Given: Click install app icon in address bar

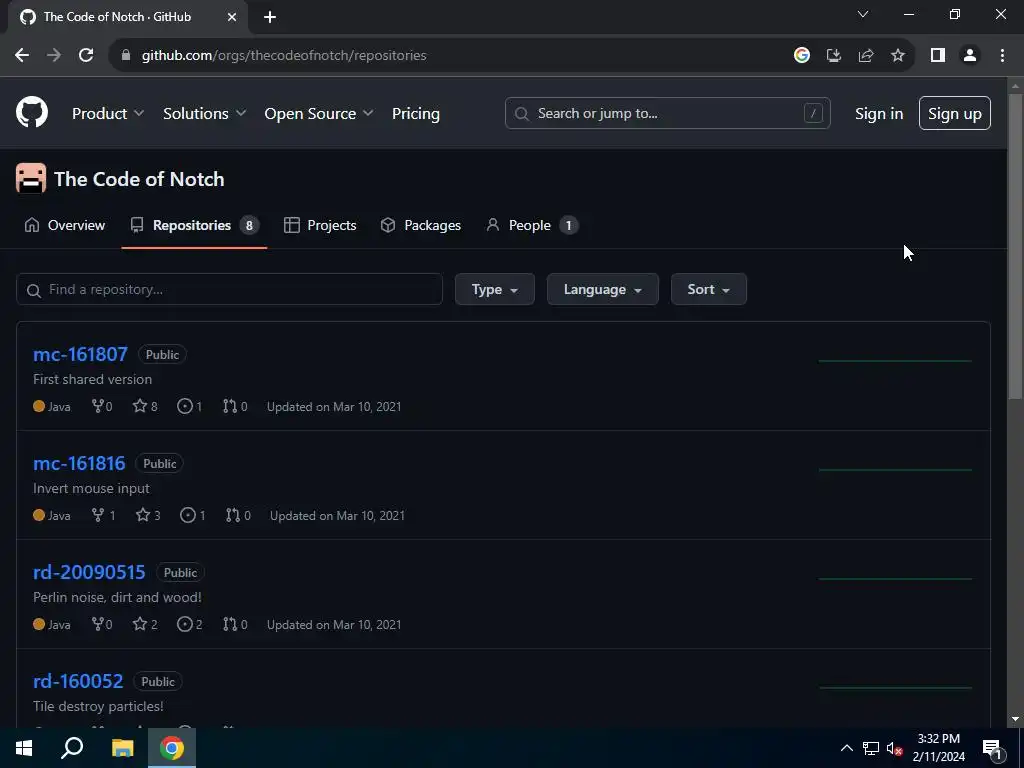Looking at the screenshot, I should click(833, 56).
